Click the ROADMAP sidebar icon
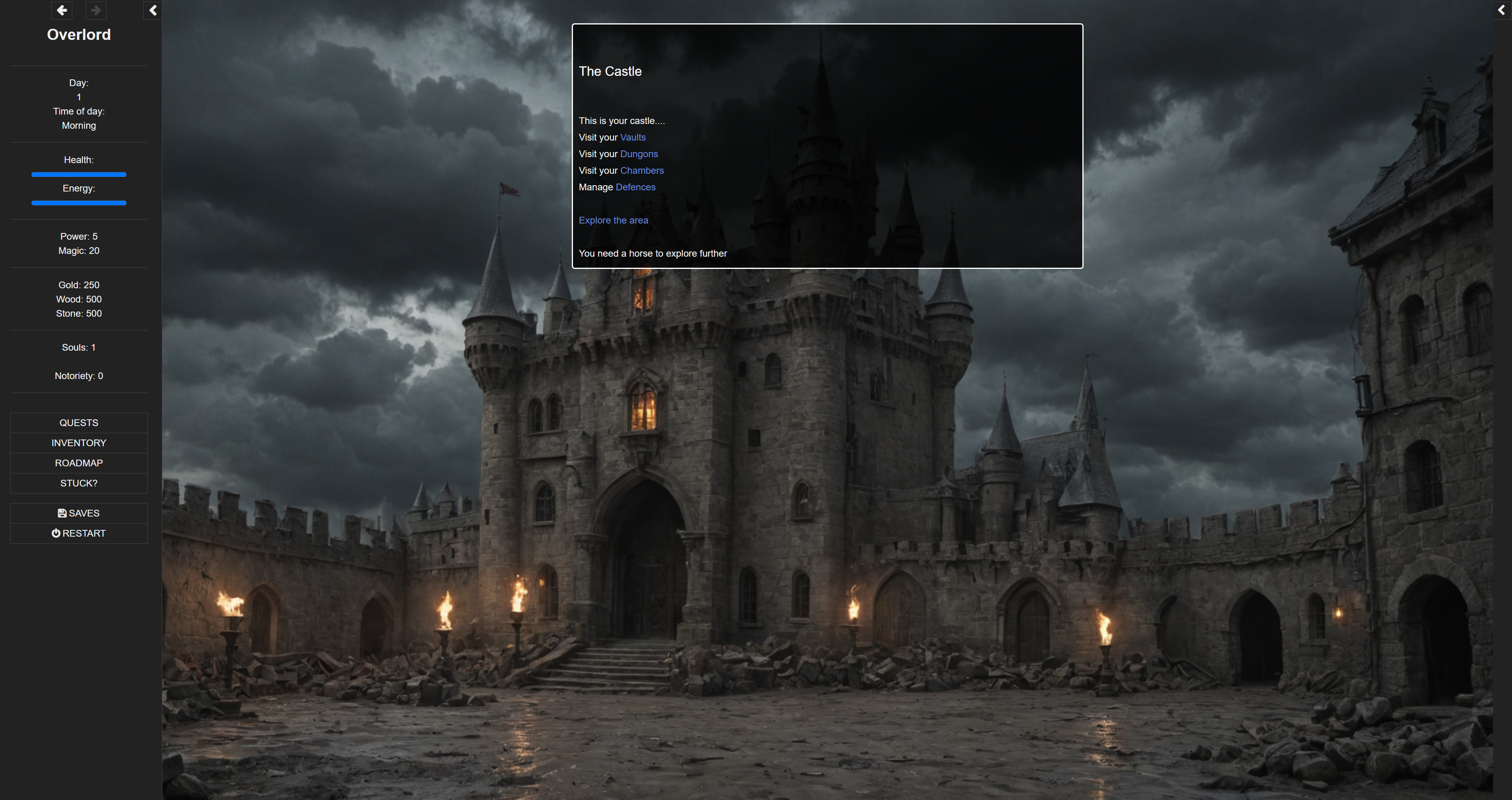Image resolution: width=1512 pixels, height=800 pixels. [78, 462]
